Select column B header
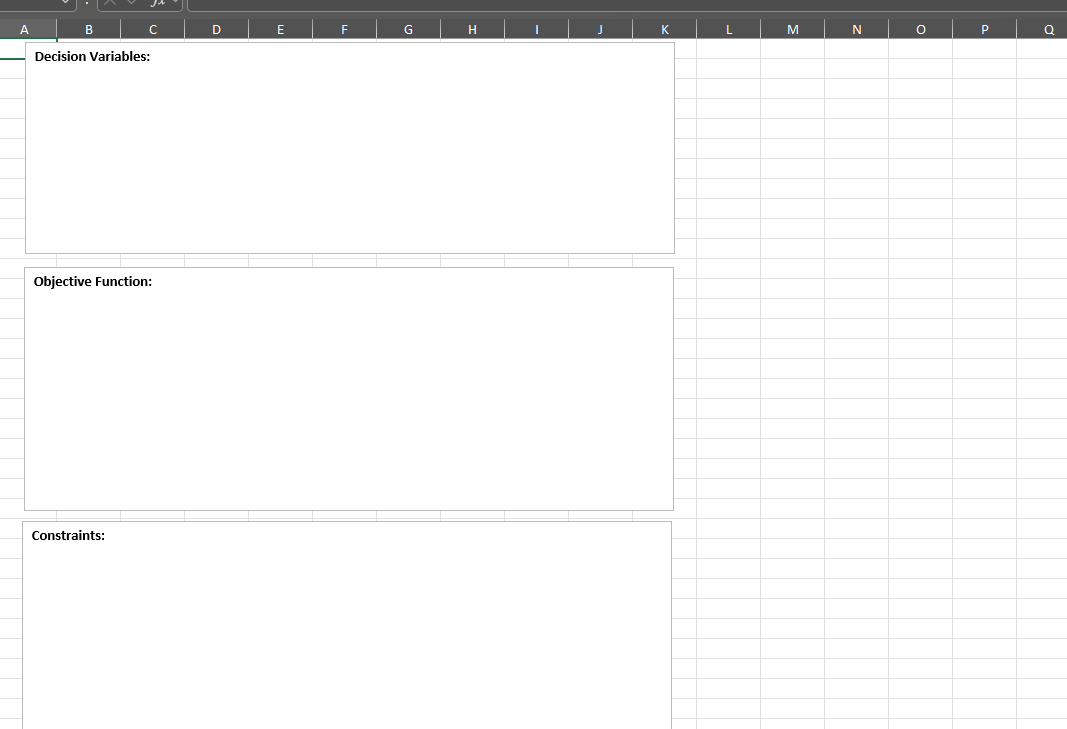 click(x=88, y=29)
